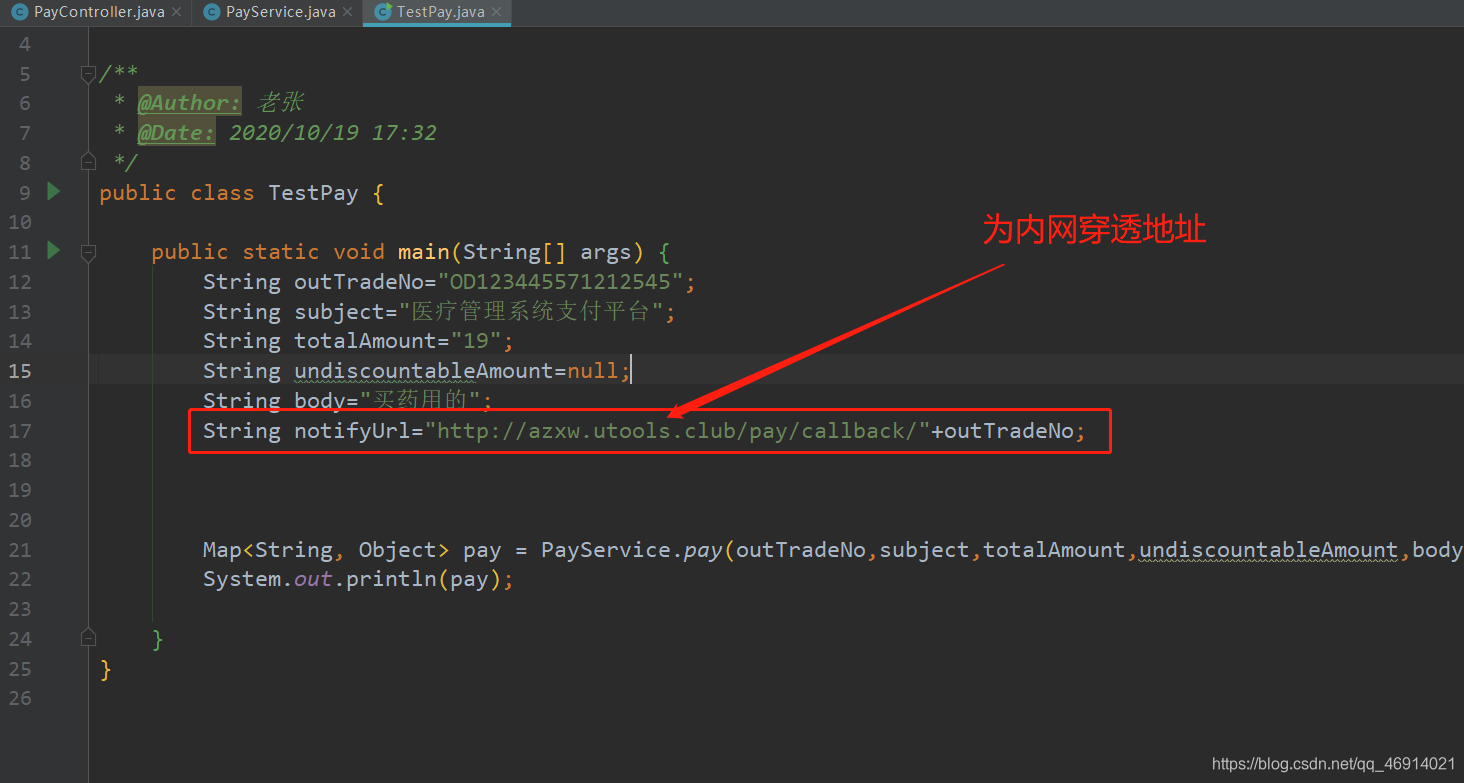The height and width of the screenshot is (783, 1464).
Task: Click the @Date annotation in Javadoc
Action: pyautogui.click(x=176, y=133)
